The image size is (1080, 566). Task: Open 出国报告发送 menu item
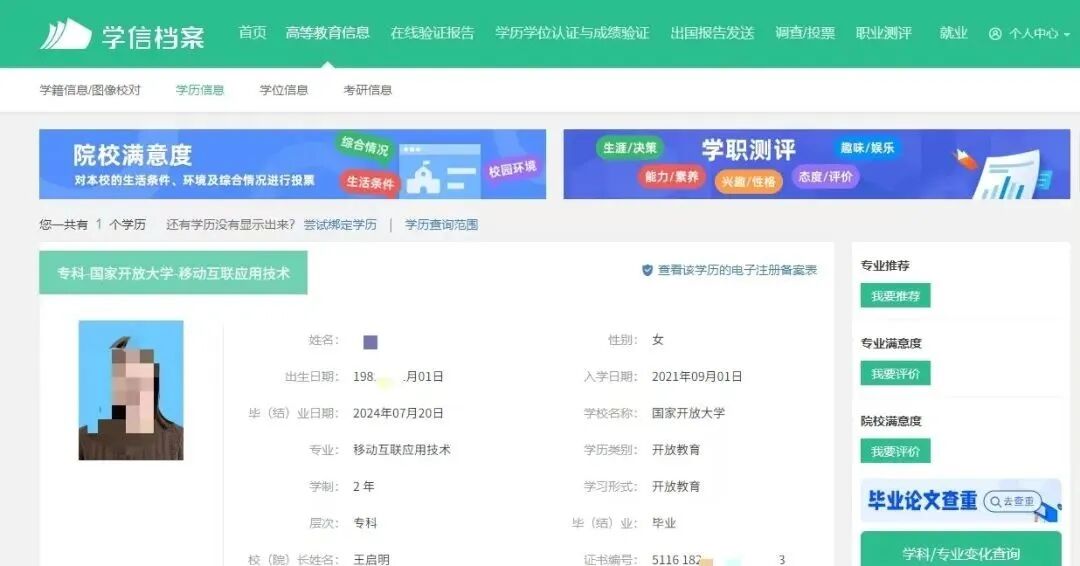713,33
